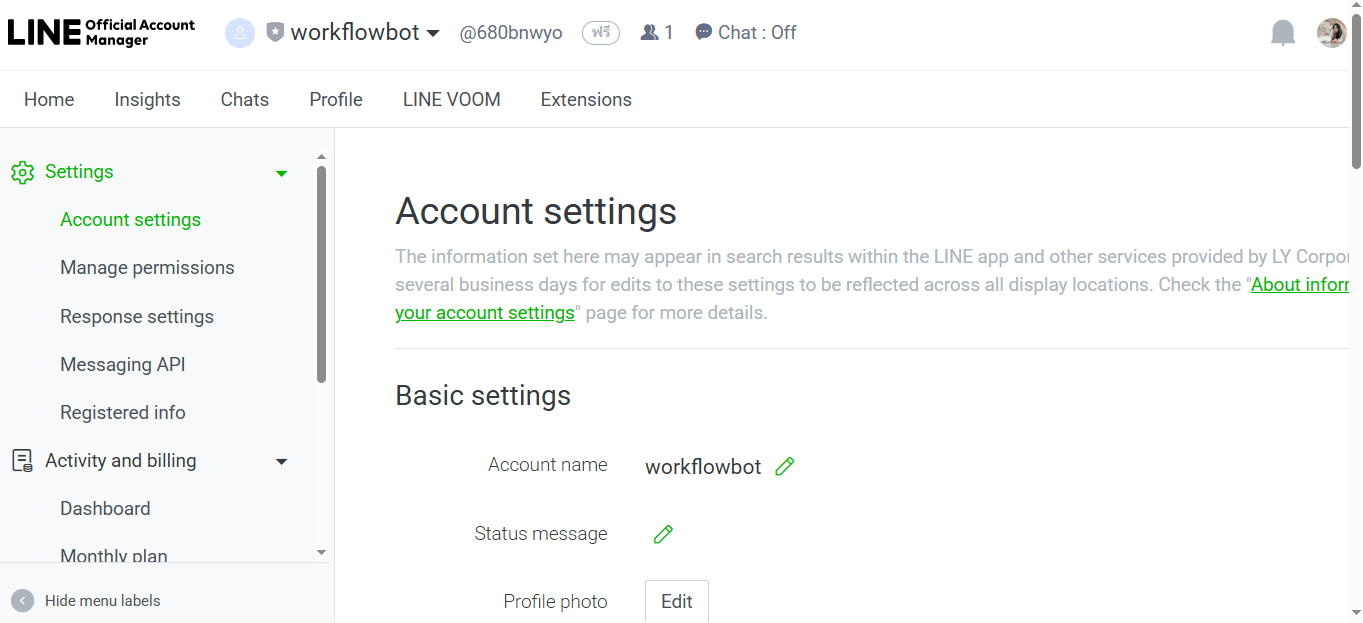Image resolution: width=1363 pixels, height=623 pixels.
Task: Select the LINE VOOM tab
Action: coord(452,100)
